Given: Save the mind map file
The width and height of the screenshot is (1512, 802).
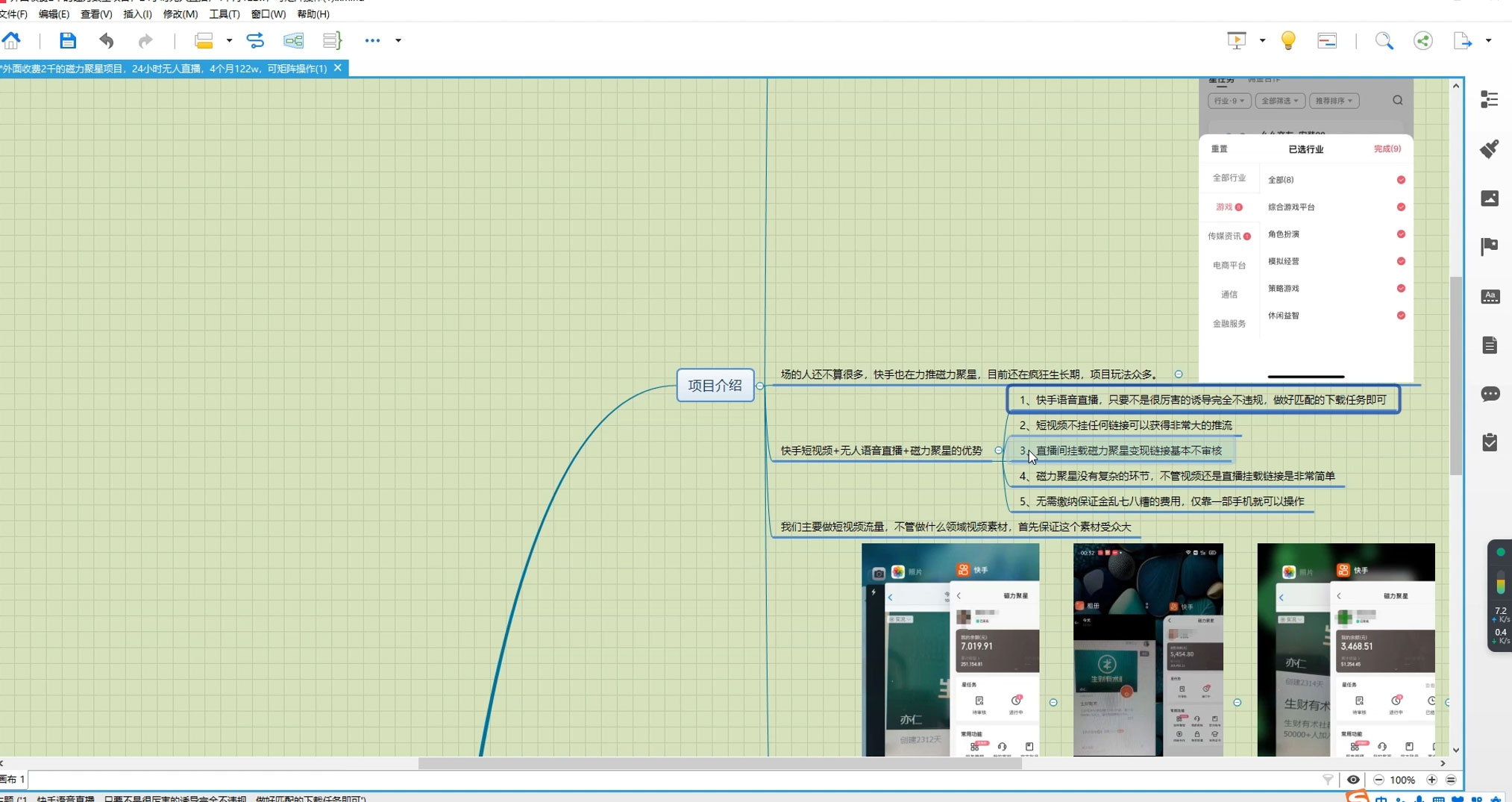Looking at the screenshot, I should pyautogui.click(x=68, y=40).
